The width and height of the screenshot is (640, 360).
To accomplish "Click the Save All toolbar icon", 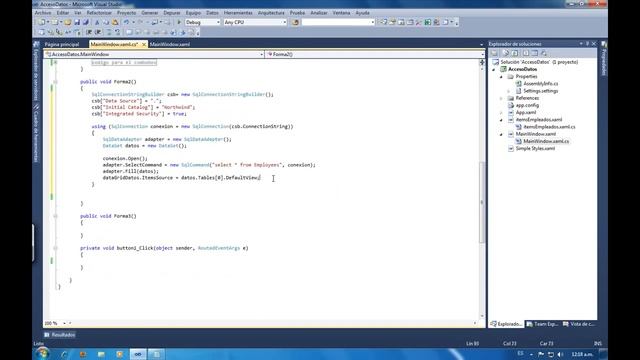I will [x=86, y=22].
